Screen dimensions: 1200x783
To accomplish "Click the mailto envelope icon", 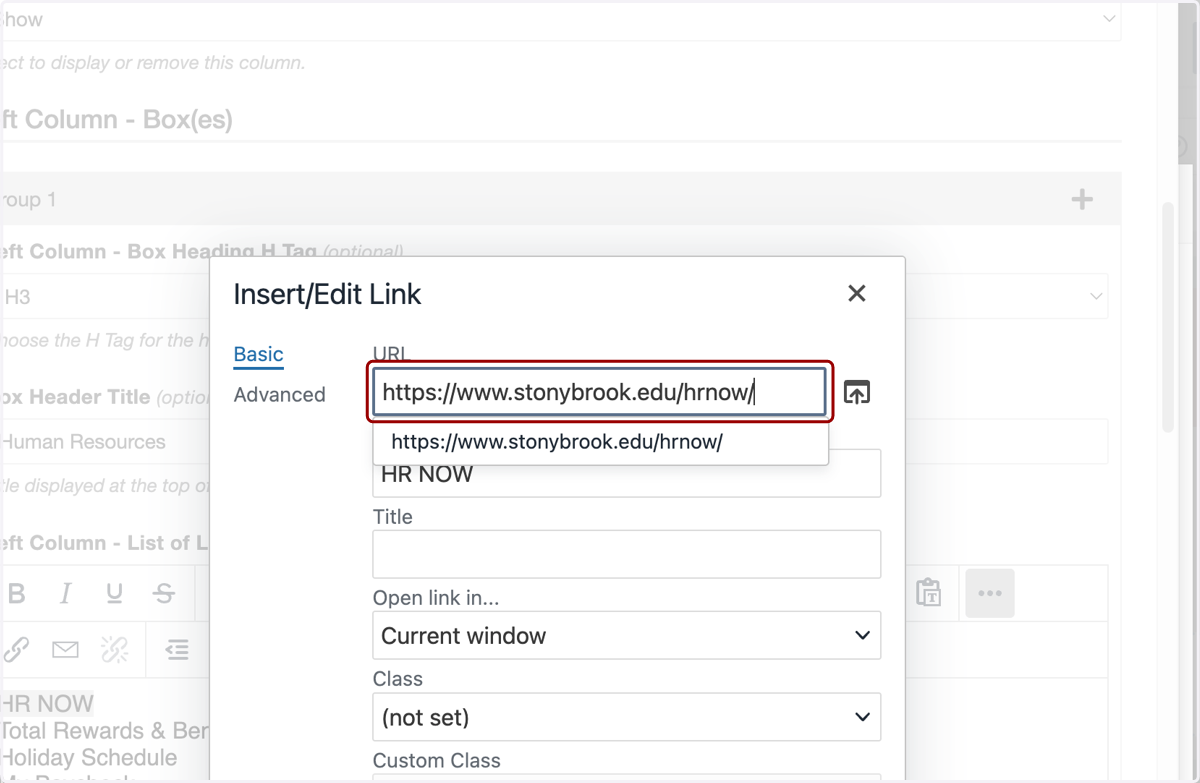I will tap(65, 650).
